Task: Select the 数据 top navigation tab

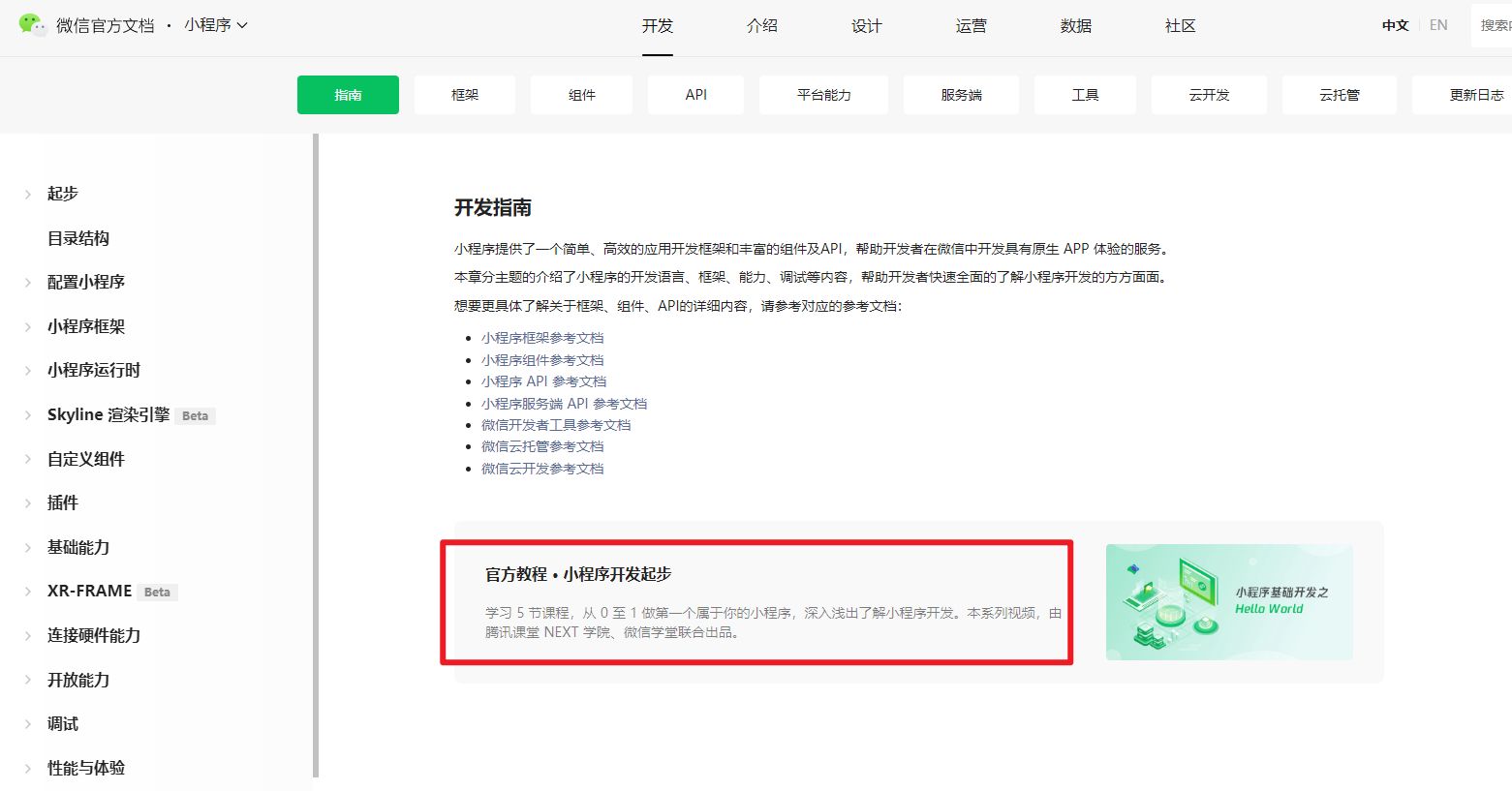Action: tap(1076, 26)
